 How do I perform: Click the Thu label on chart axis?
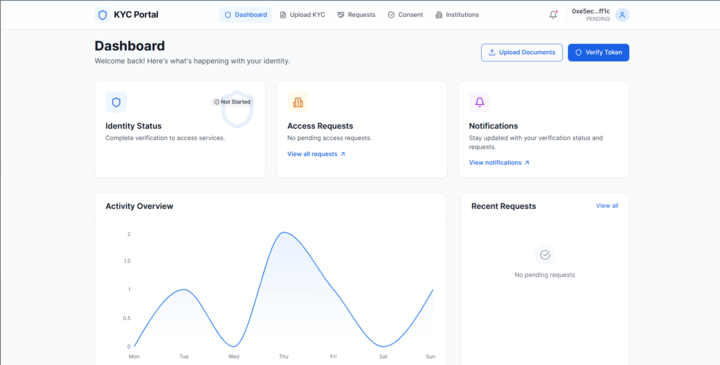tap(284, 356)
